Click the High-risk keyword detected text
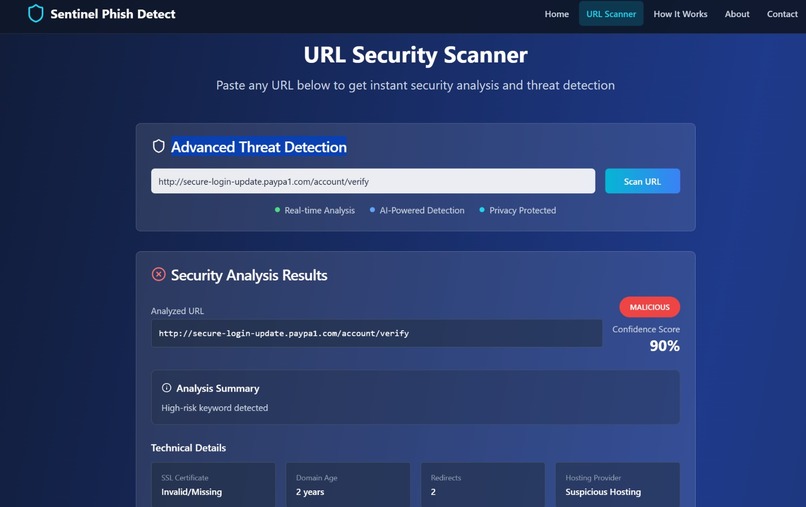Screen dimensions: 806x507 (215, 408)
